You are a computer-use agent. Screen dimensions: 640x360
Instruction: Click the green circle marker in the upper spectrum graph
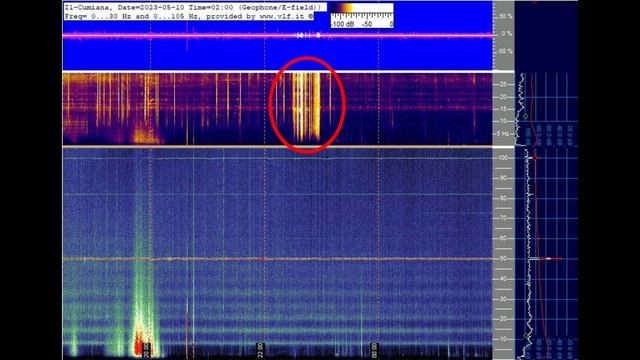click(526, 116)
